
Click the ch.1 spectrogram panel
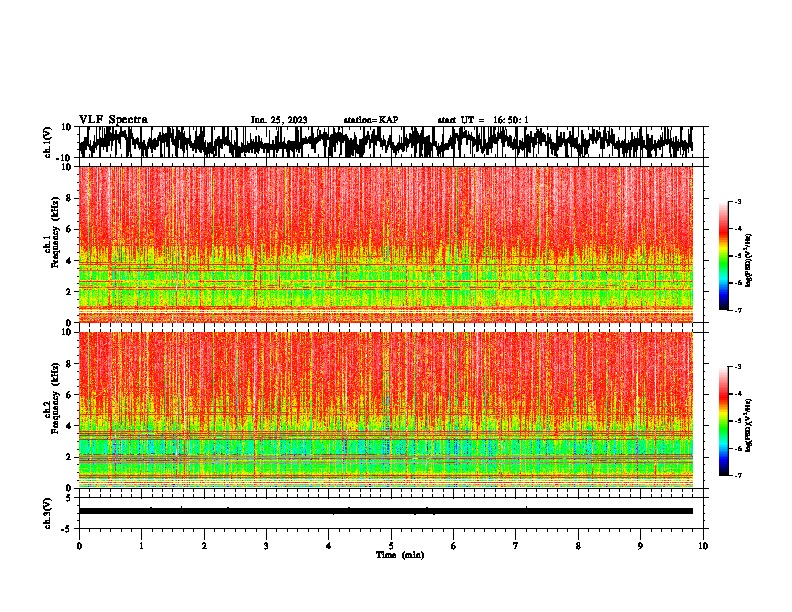385,244
